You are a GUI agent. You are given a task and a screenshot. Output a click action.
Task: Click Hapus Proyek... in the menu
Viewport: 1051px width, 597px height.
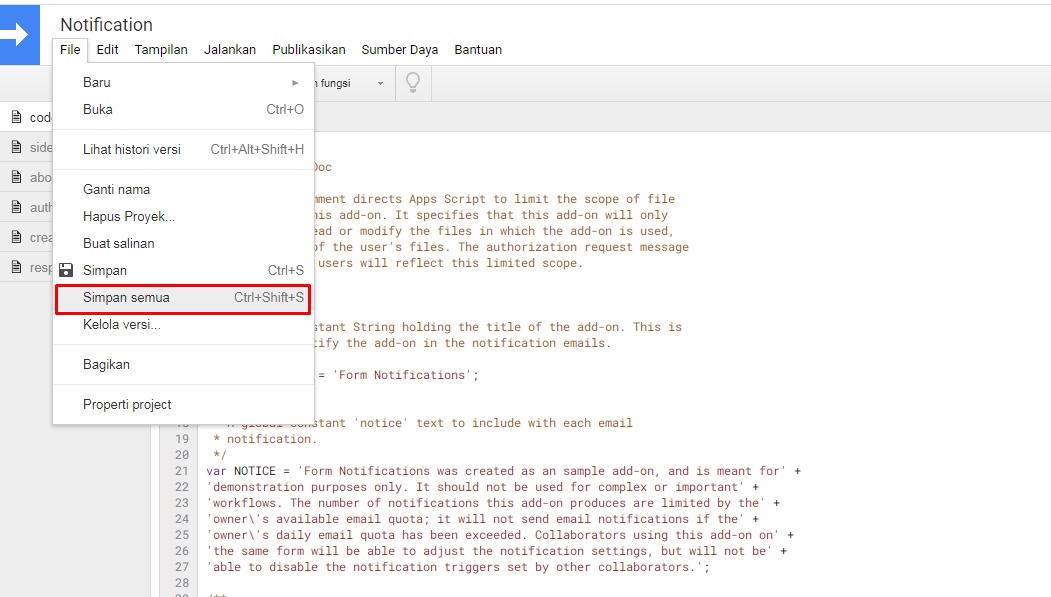coord(129,216)
